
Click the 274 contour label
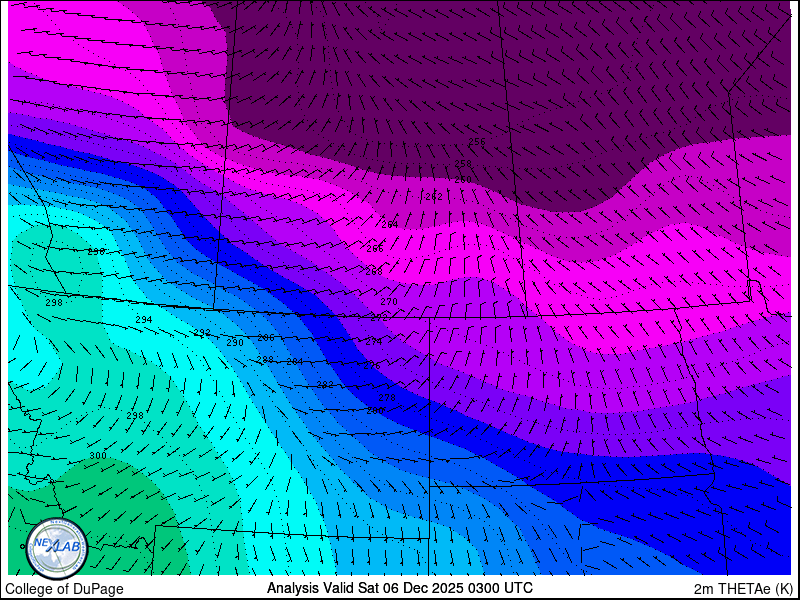pyautogui.click(x=373, y=342)
